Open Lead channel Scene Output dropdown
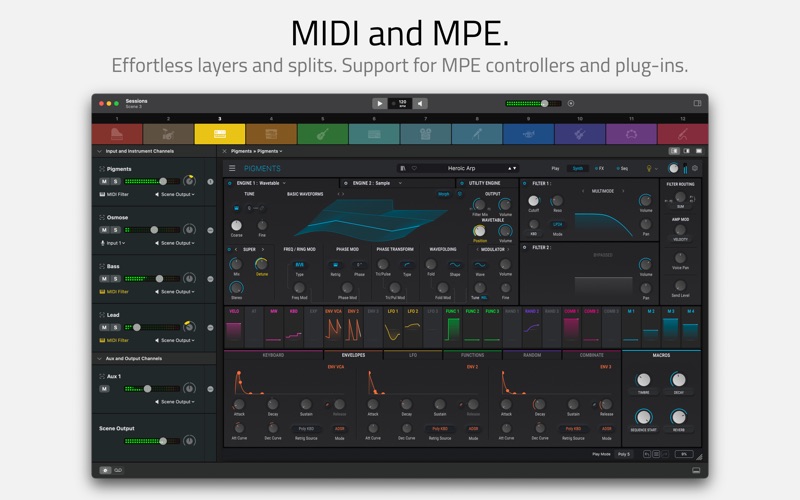The height and width of the screenshot is (500, 800). (x=175, y=340)
